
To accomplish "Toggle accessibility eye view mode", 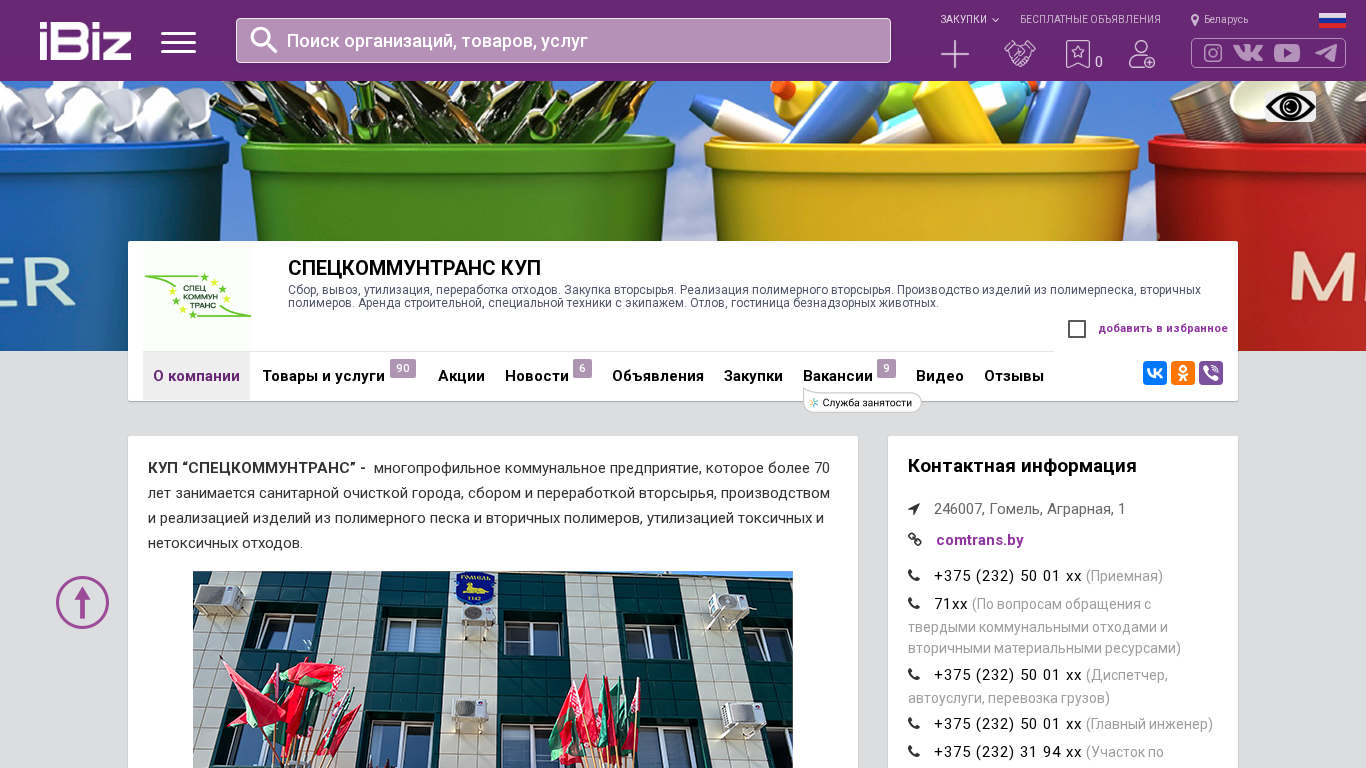I will click(1290, 106).
